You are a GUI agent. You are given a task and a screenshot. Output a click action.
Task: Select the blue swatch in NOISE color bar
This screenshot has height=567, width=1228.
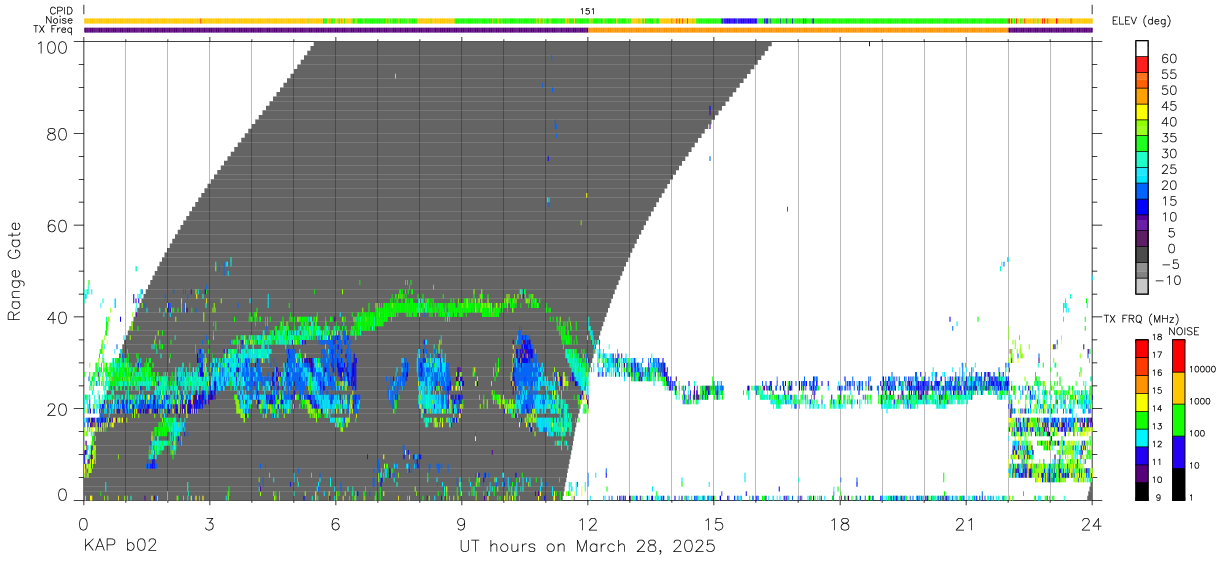pos(1178,452)
